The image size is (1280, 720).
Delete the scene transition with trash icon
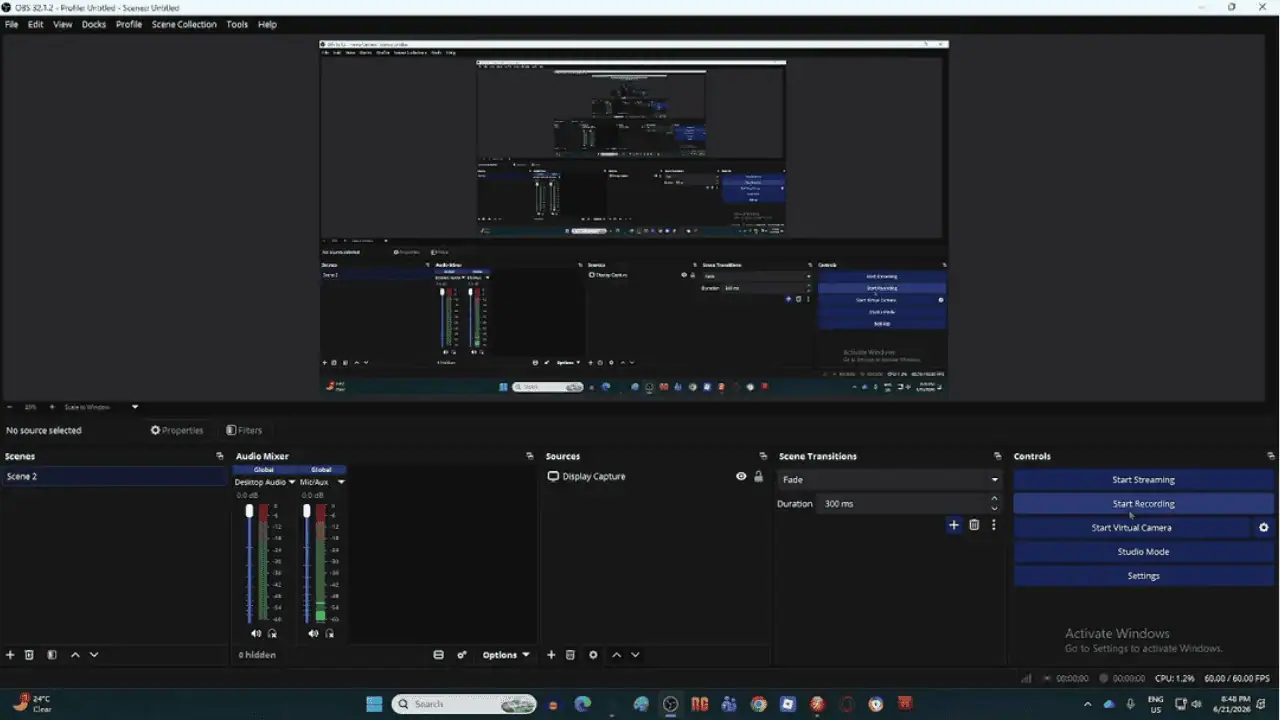(974, 525)
